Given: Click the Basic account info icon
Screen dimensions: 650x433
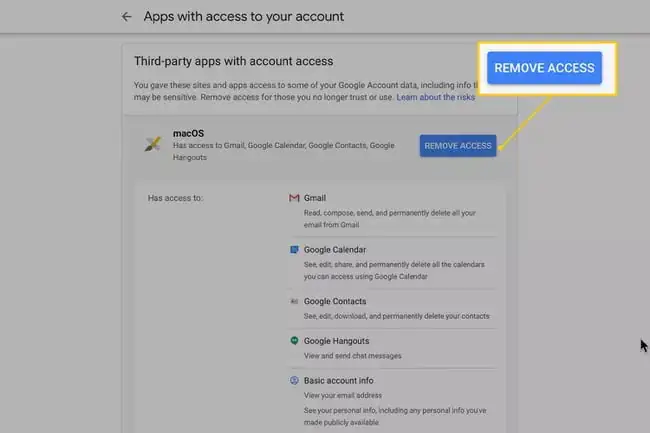Looking at the screenshot, I should [x=294, y=381].
